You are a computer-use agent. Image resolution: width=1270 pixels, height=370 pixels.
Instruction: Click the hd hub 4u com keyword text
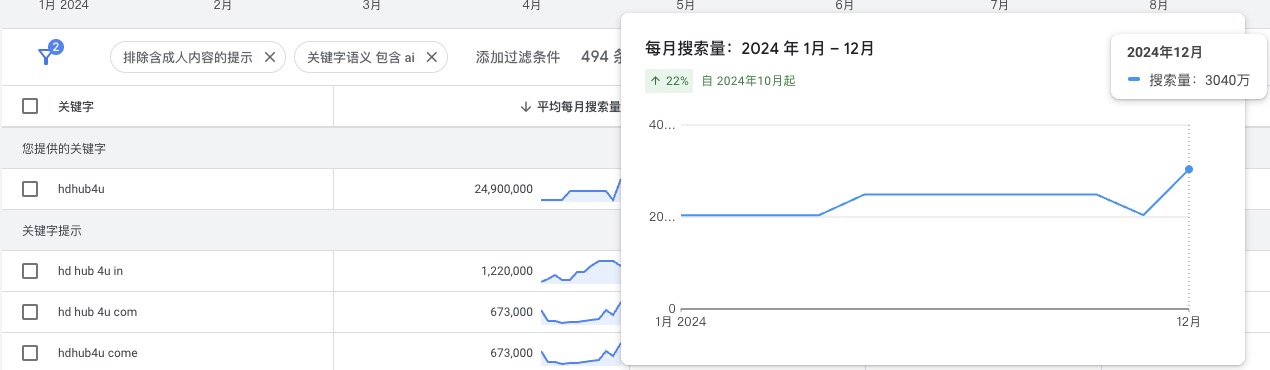[97, 312]
